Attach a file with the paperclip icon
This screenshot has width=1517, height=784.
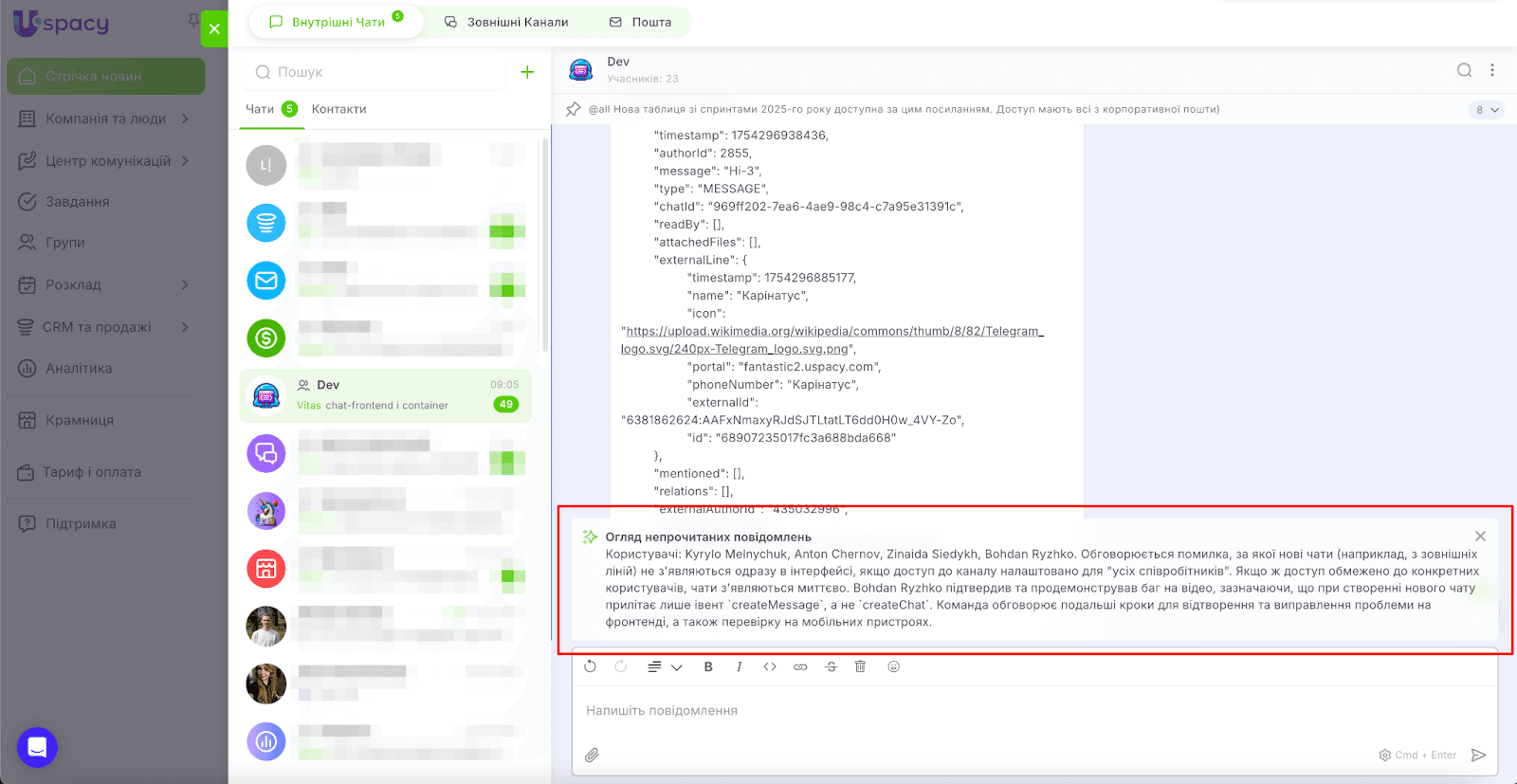tap(592, 755)
